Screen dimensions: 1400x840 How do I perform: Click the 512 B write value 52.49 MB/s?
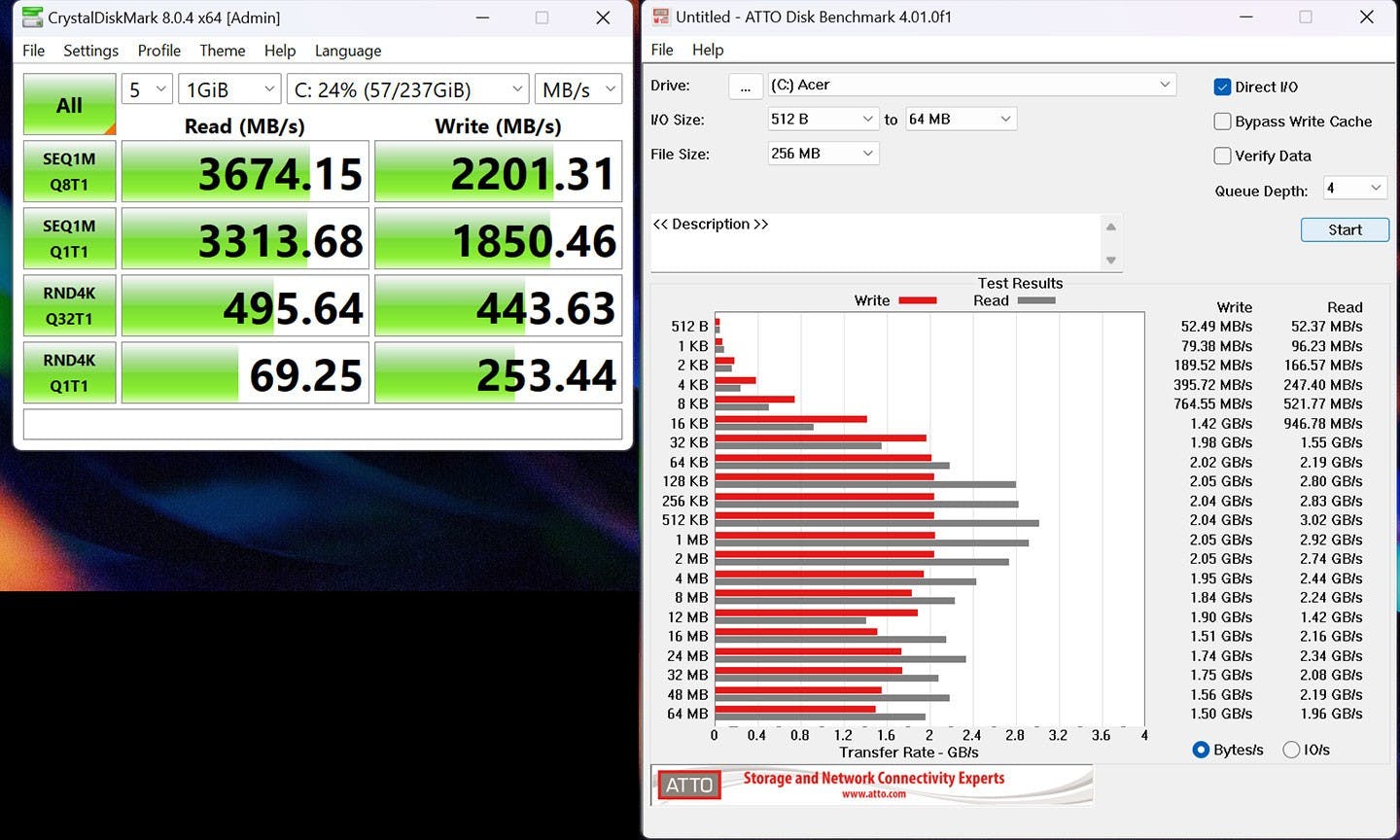pyautogui.click(x=1216, y=327)
